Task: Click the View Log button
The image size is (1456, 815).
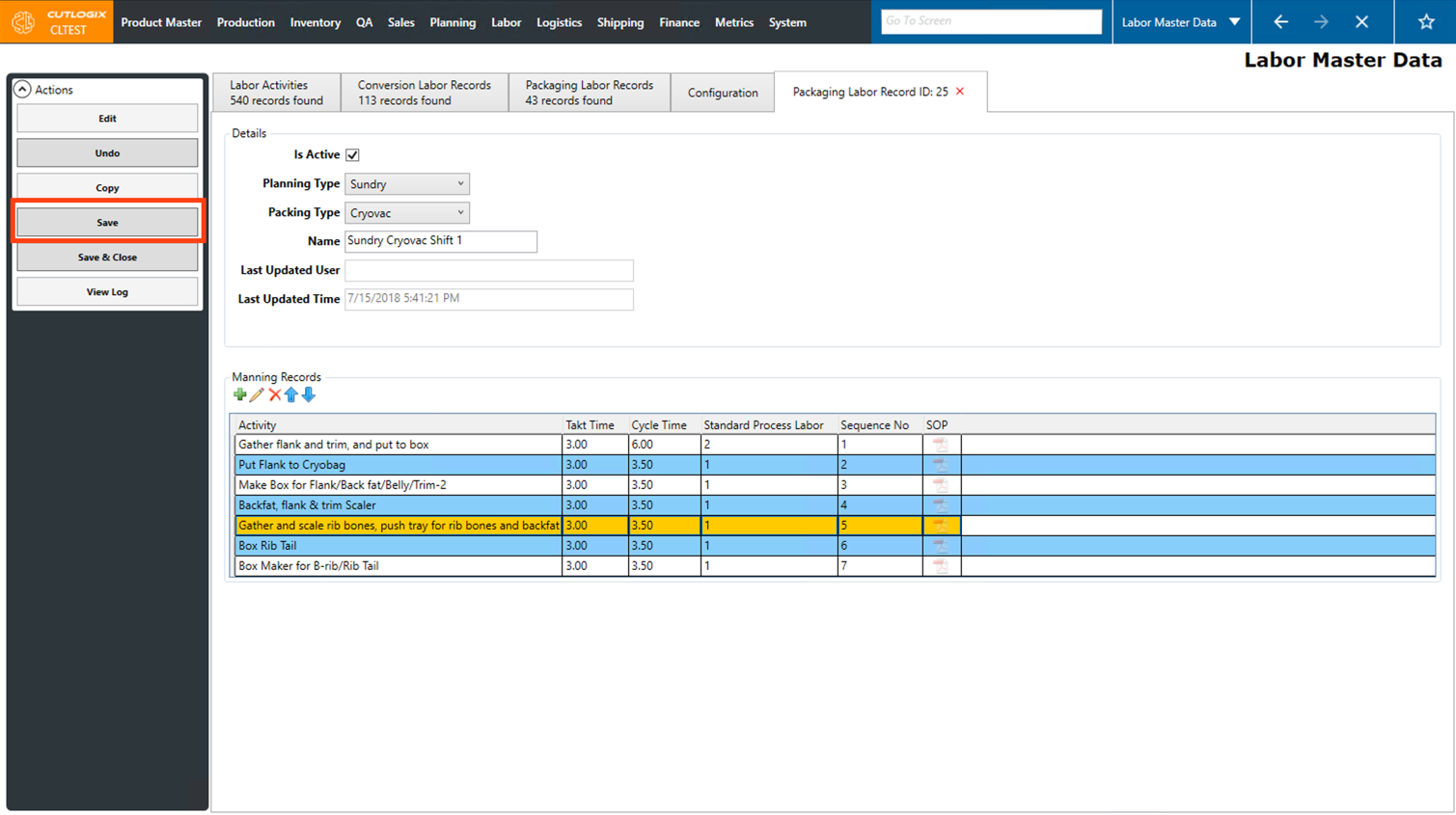Action: click(x=107, y=292)
